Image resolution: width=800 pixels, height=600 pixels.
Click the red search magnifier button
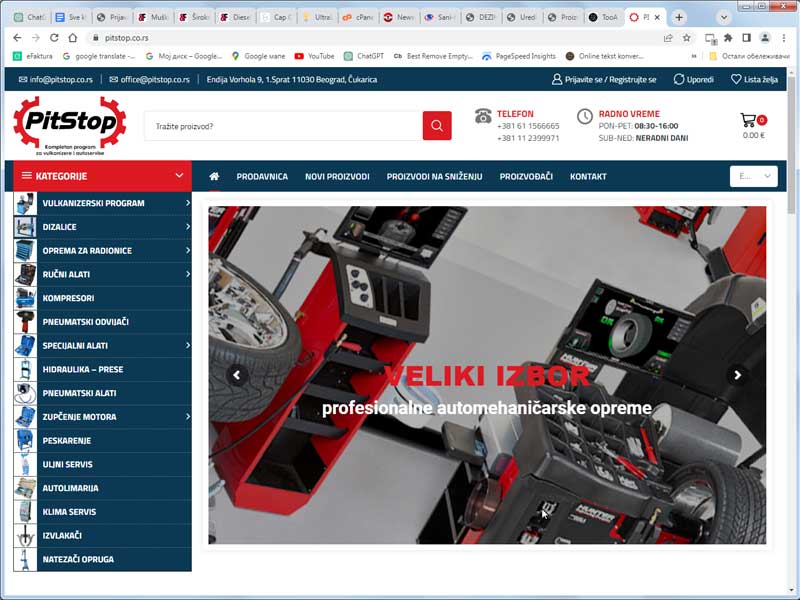click(437, 126)
